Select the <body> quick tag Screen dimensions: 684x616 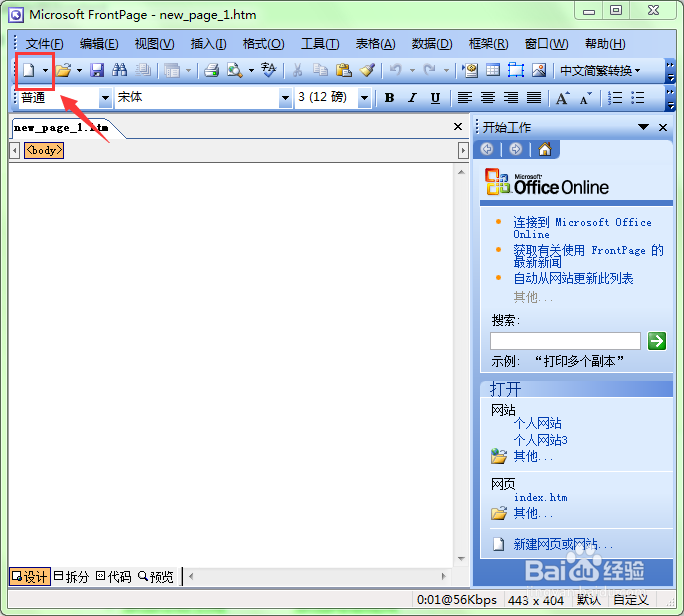point(44,151)
